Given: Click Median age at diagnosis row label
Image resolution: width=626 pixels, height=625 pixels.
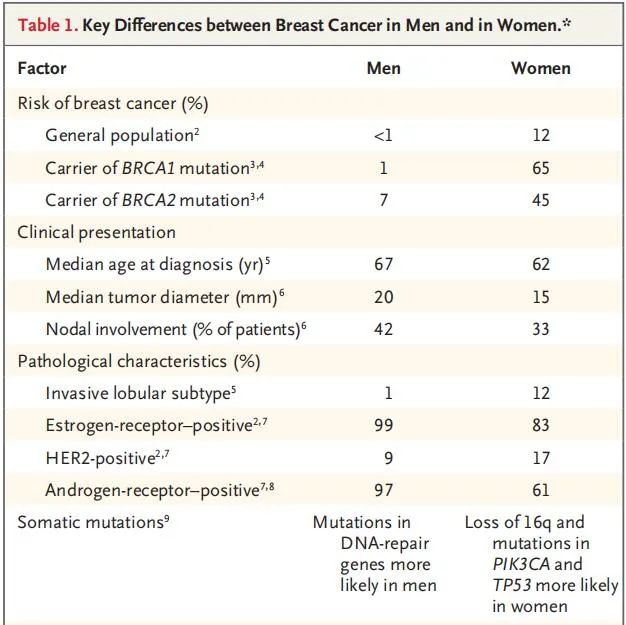Looking at the screenshot, I should pos(152,265).
